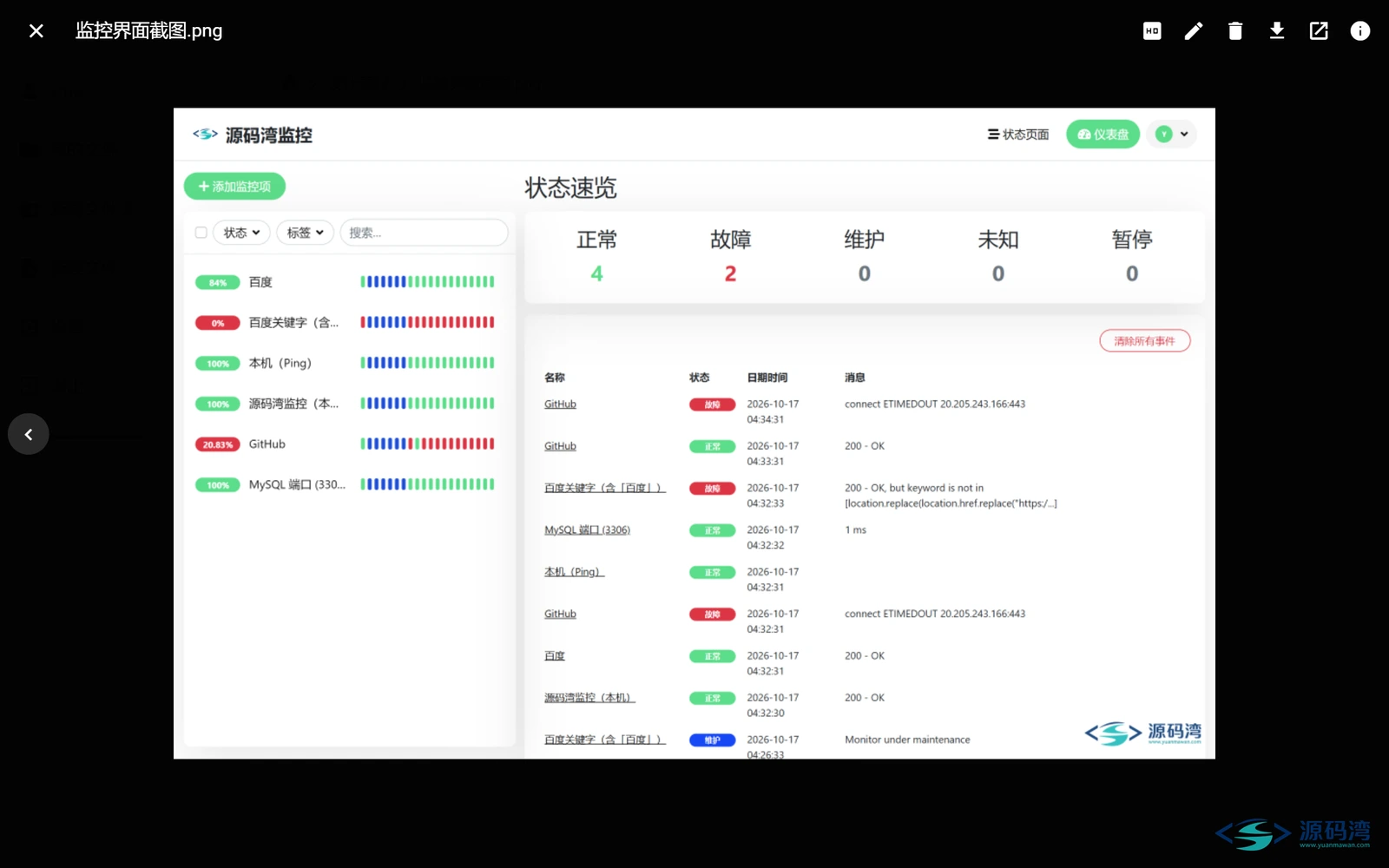Viewport: 1389px width, 868px height.
Task: Click the 故障 count 2
Action: coord(730,274)
